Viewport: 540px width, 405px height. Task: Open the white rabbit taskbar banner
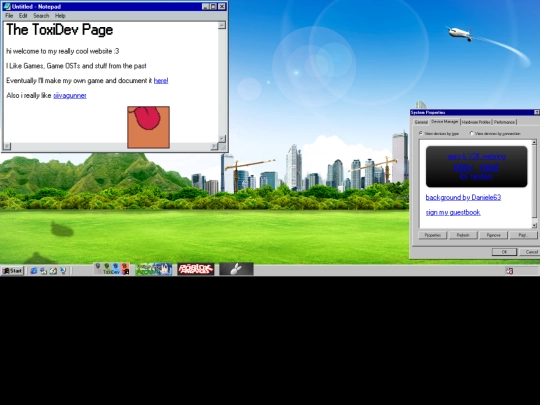click(x=236, y=269)
